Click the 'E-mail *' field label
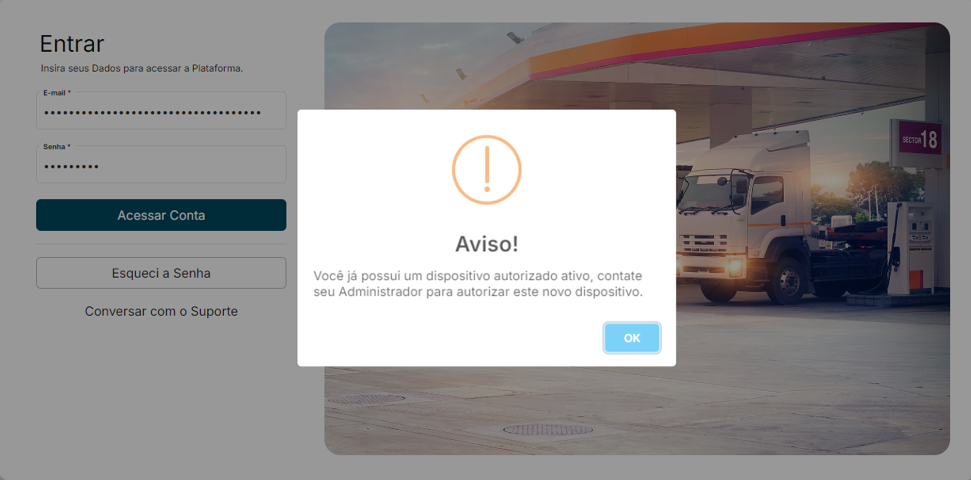Viewport: 971px width, 480px height. 57,92
